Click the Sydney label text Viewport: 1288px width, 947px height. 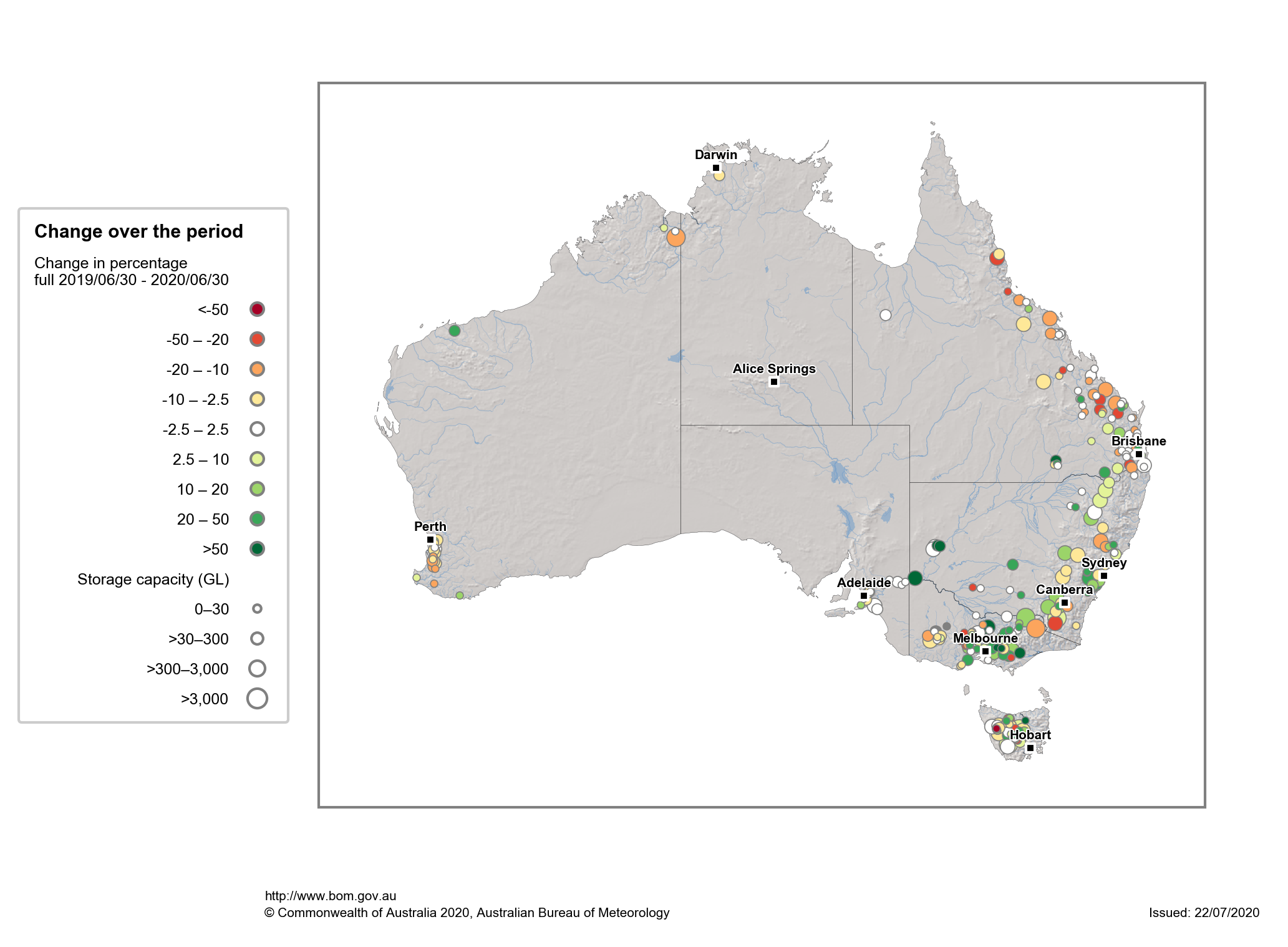1104,563
